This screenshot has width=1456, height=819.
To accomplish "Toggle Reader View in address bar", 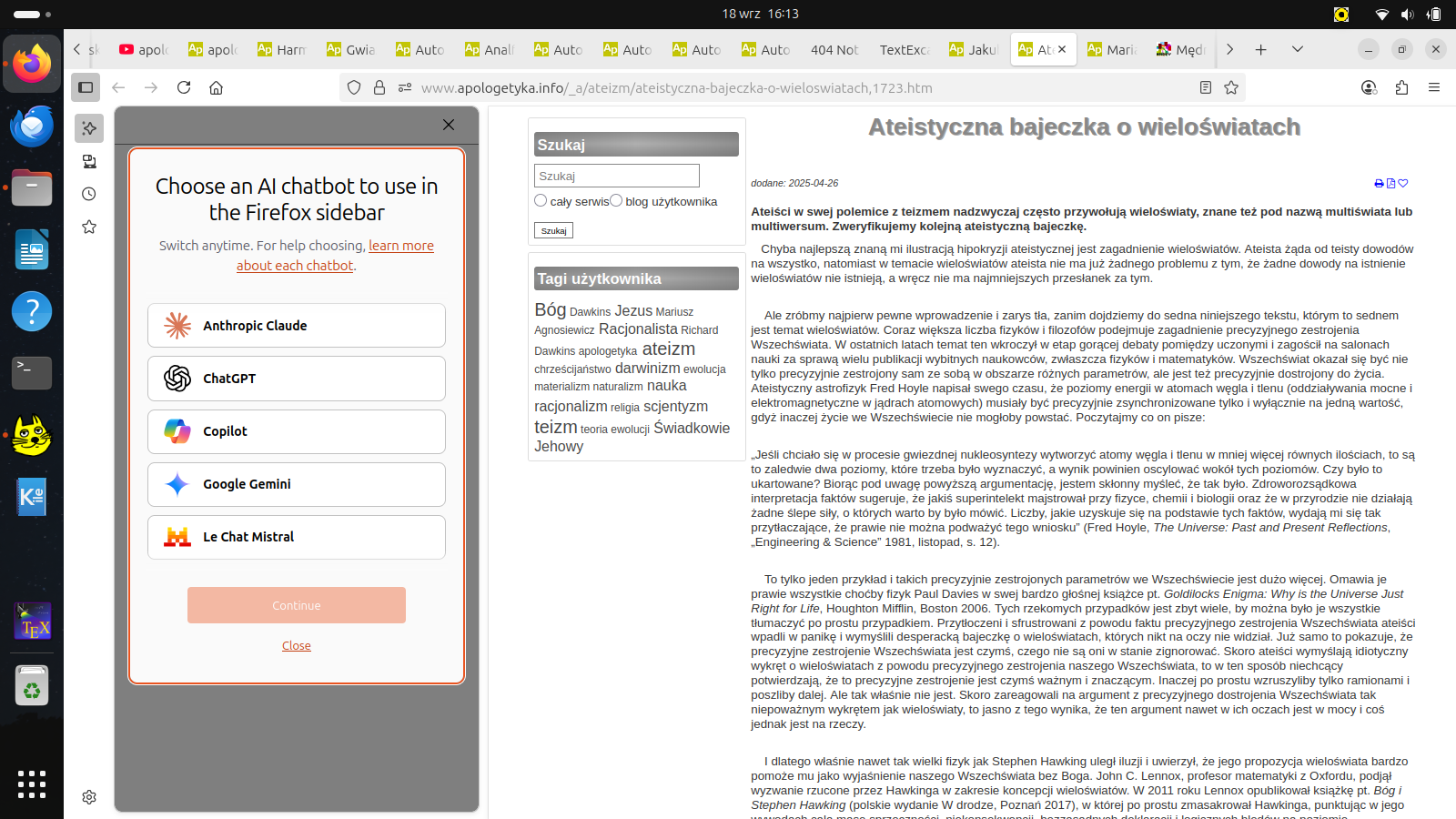I will pyautogui.click(x=1205, y=87).
